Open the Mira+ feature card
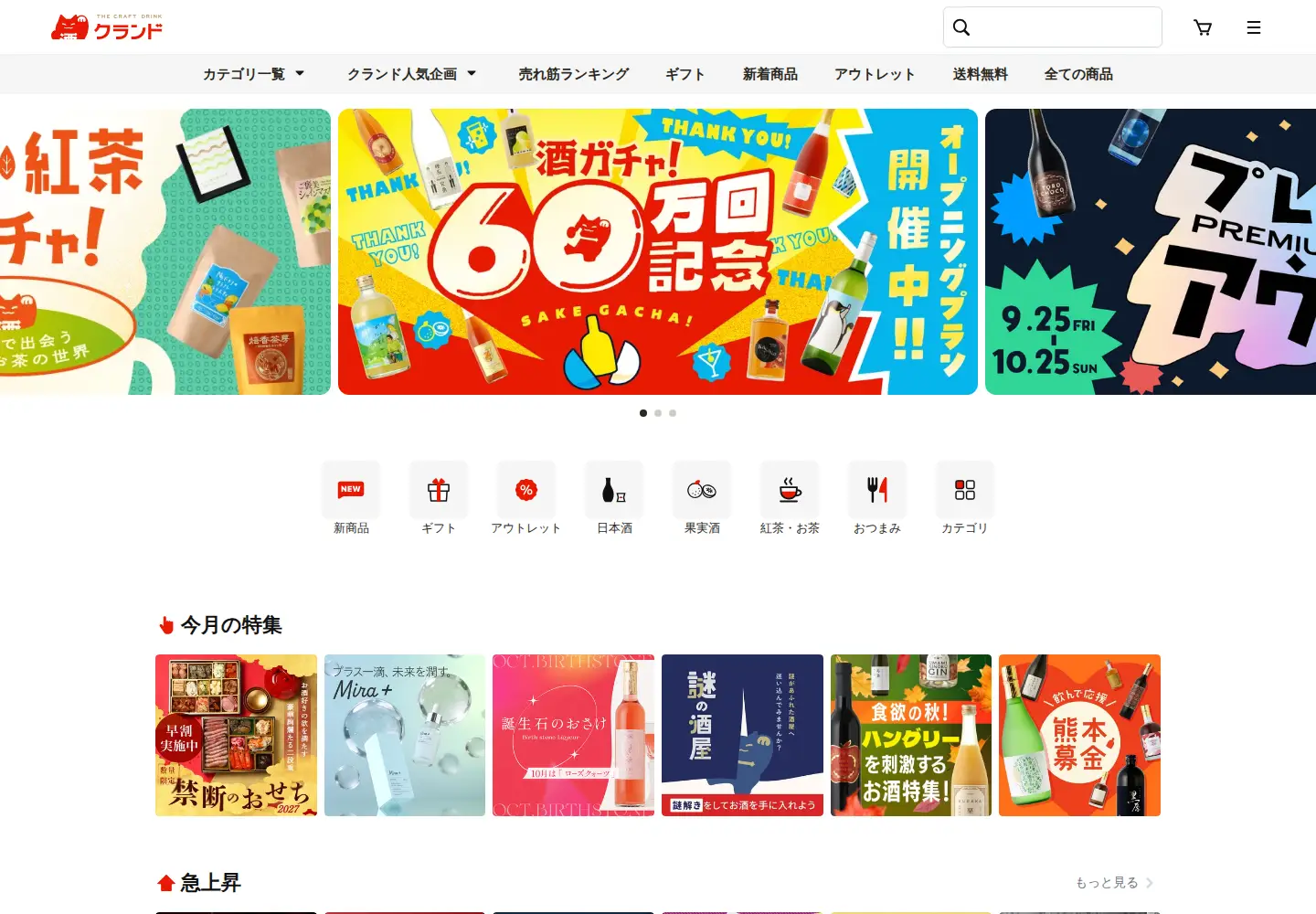 click(x=405, y=735)
